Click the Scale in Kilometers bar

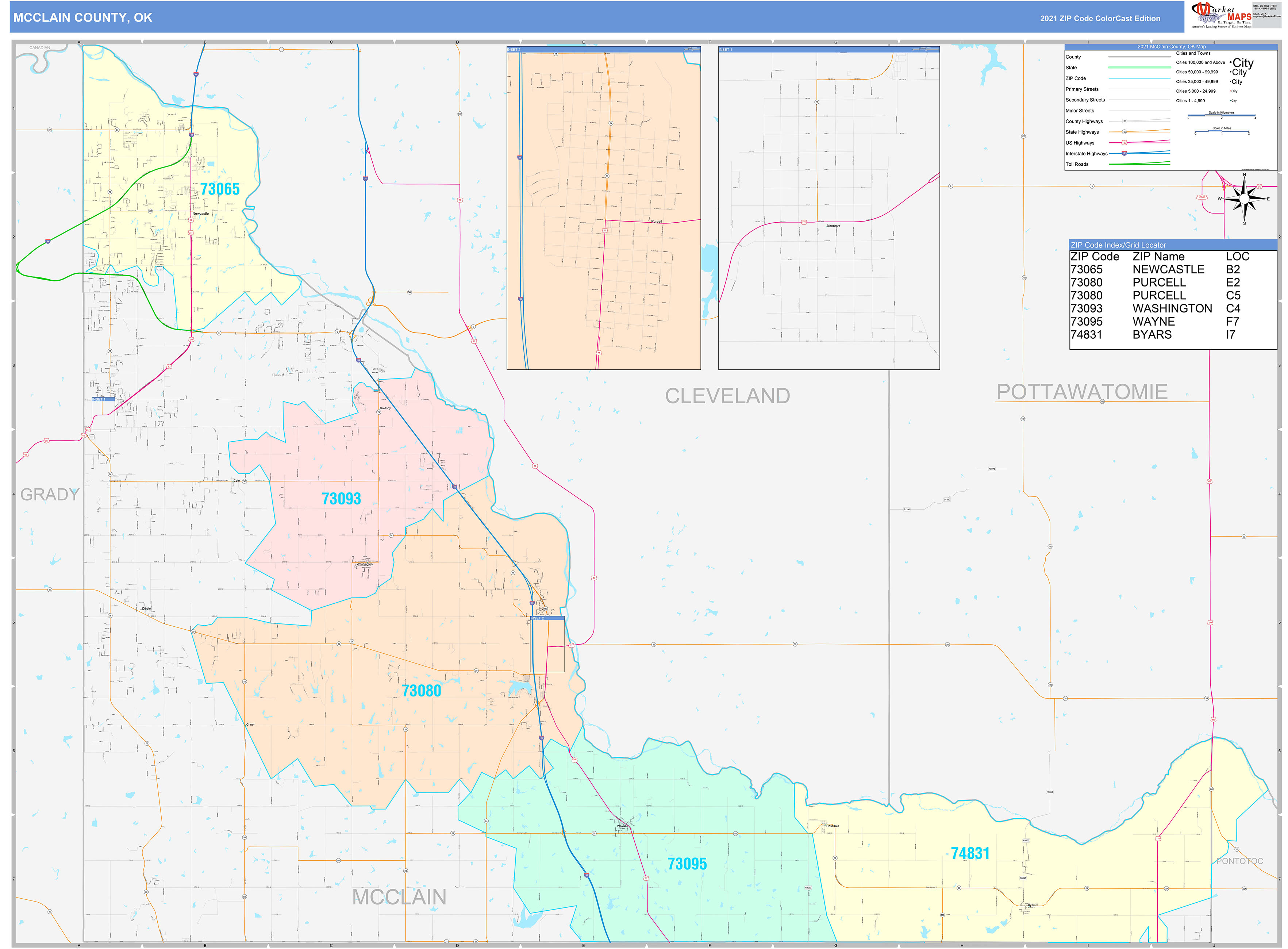[1221, 116]
